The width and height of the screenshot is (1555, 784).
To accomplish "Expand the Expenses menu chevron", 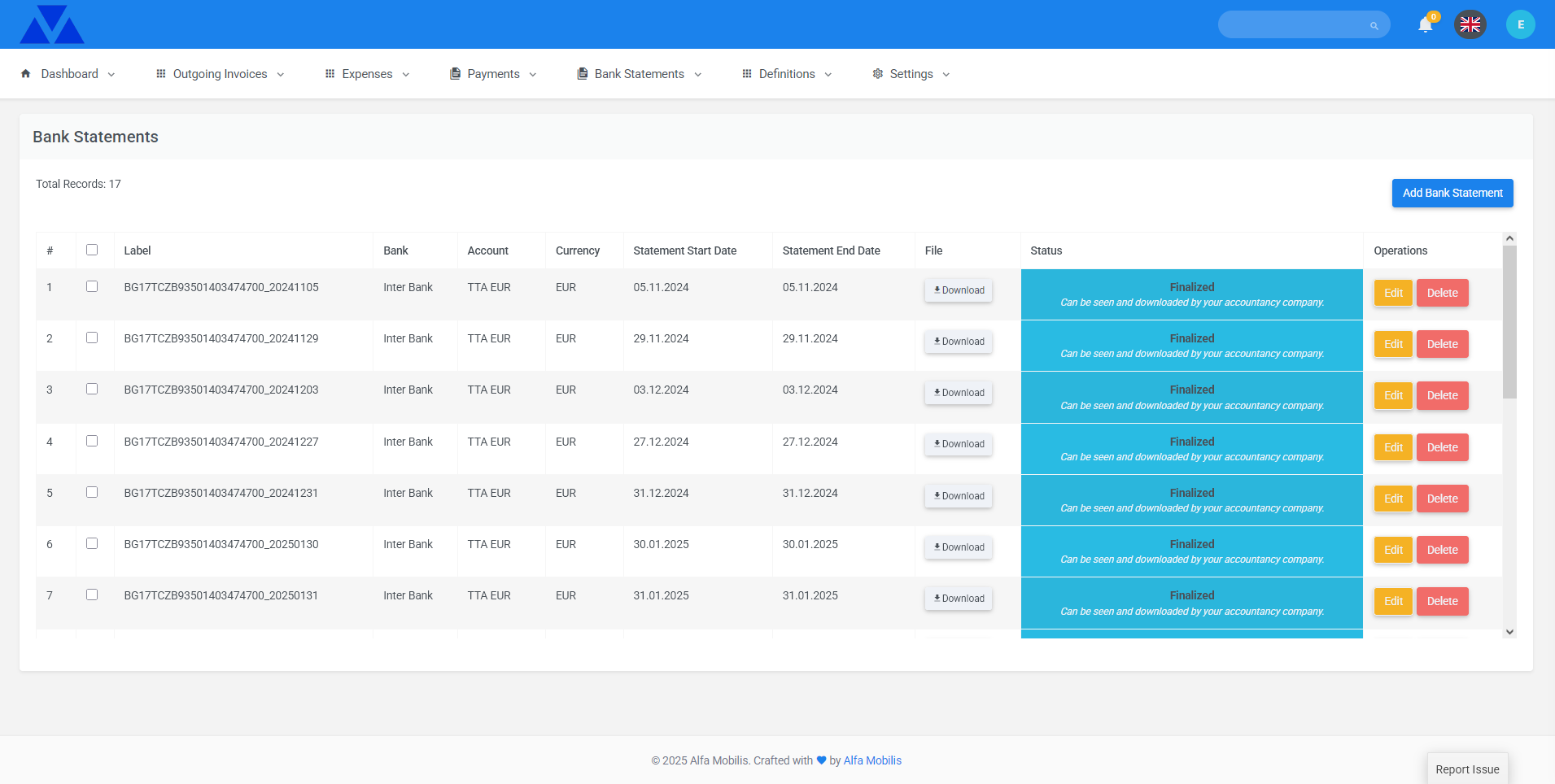I will tap(406, 75).
